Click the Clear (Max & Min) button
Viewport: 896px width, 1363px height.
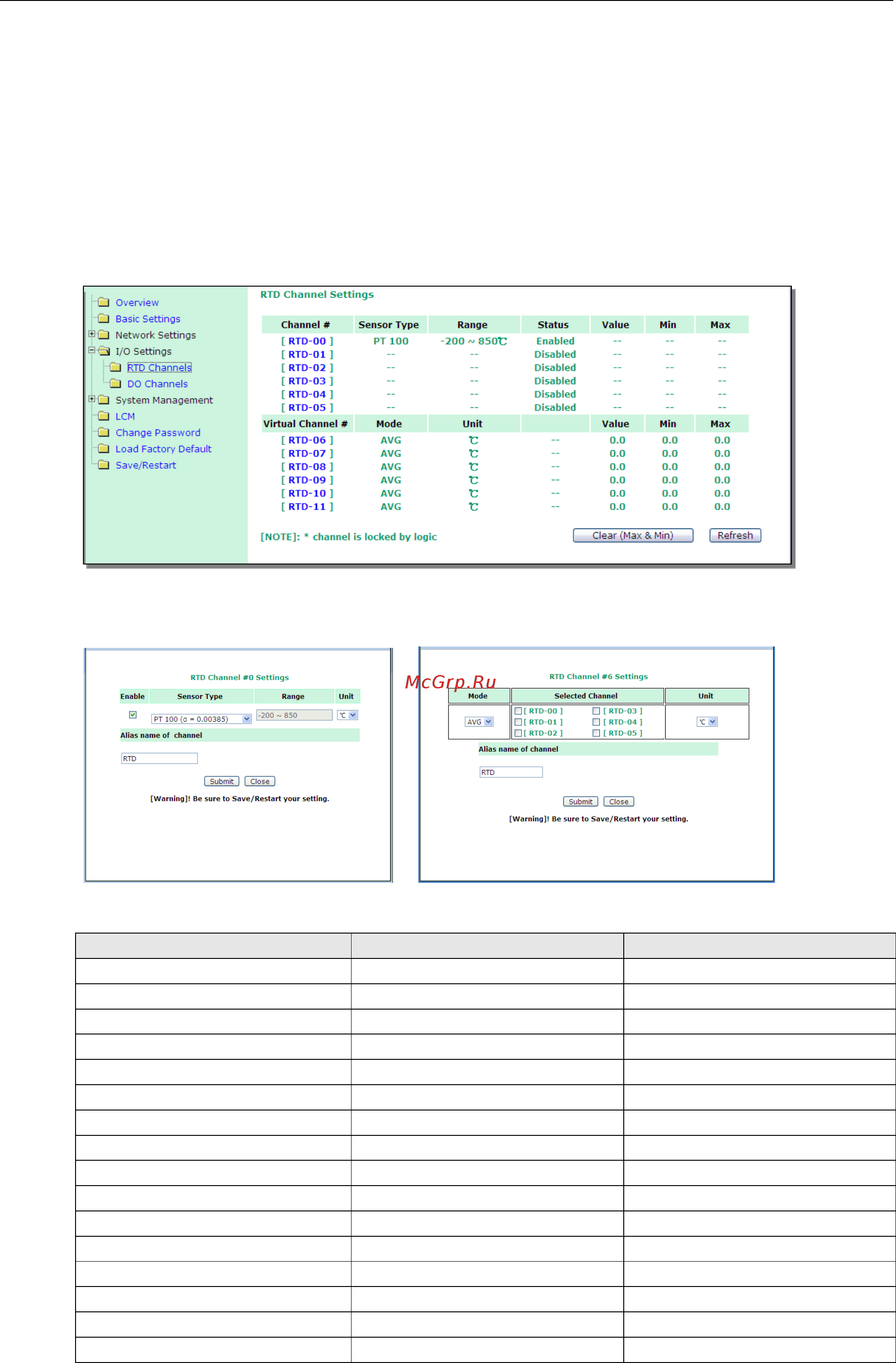(x=632, y=535)
